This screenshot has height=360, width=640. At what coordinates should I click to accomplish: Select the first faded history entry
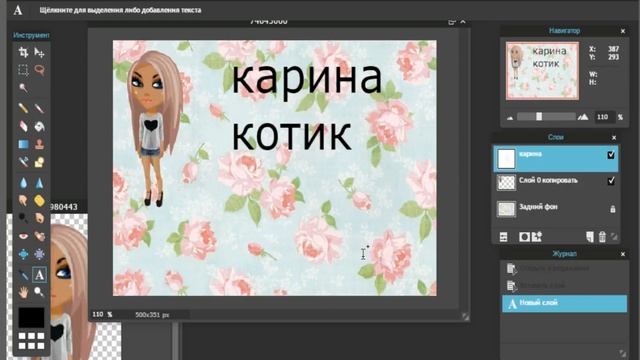coord(564,269)
